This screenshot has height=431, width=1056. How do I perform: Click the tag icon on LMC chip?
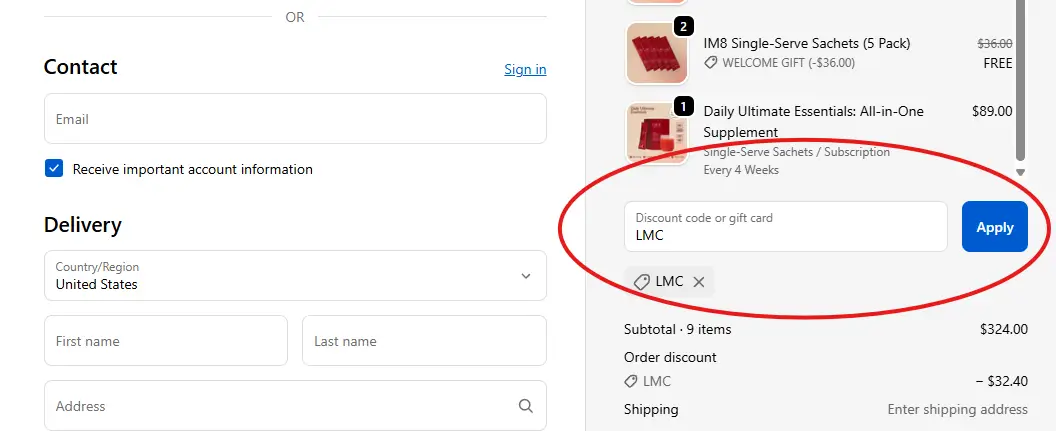(642, 282)
